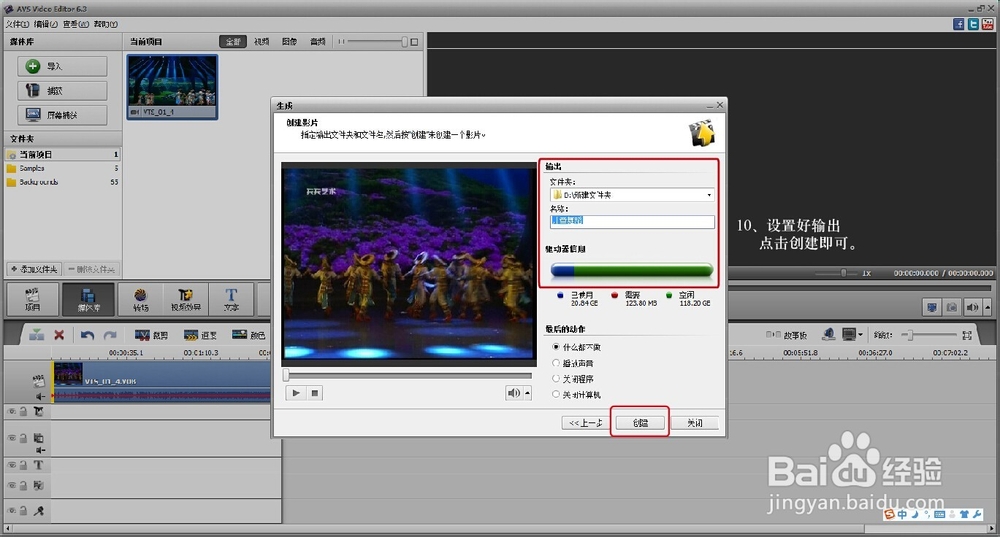Click the main video track audio speaker icon

coord(40,396)
